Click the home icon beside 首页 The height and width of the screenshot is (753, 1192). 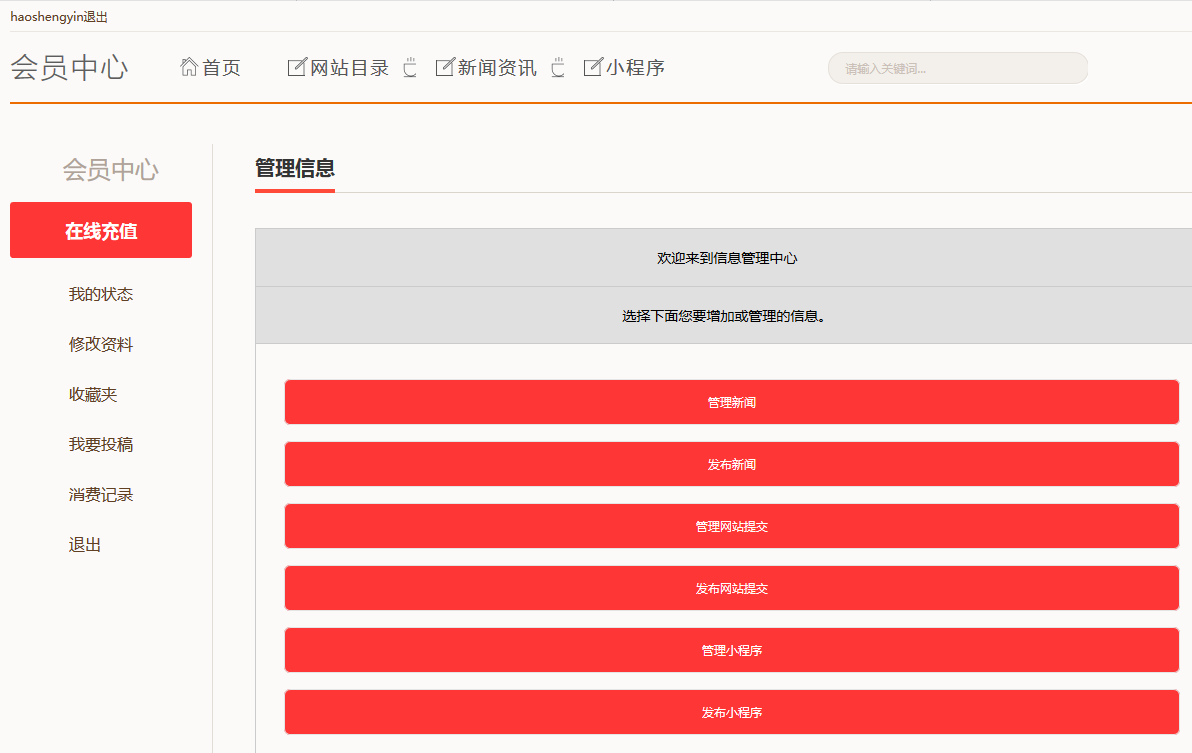click(188, 67)
